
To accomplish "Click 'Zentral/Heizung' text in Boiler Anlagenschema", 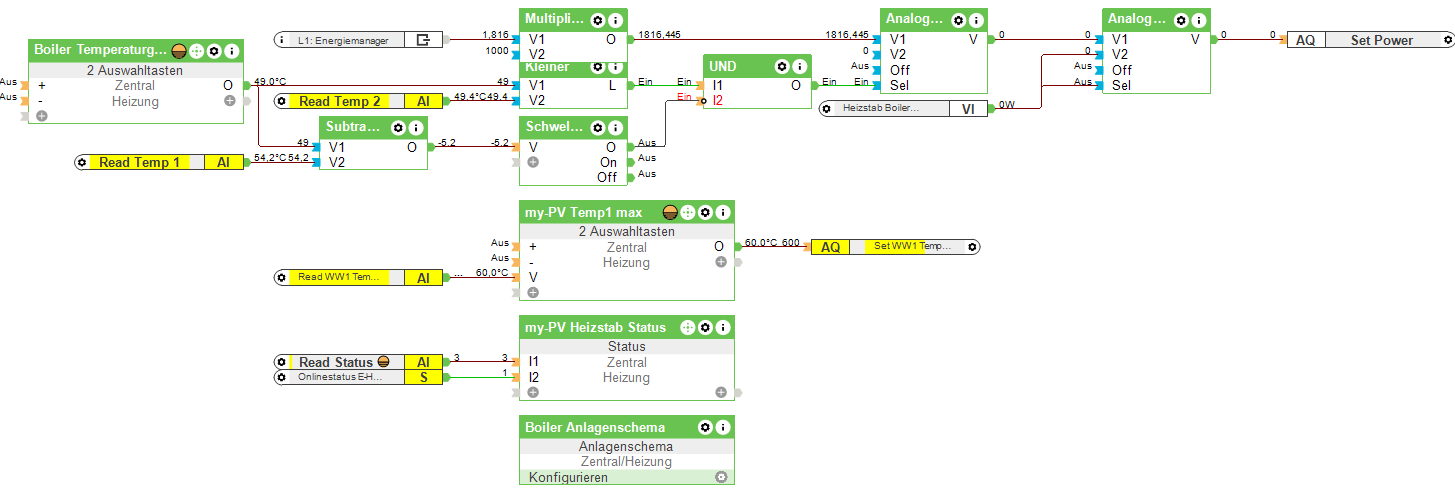I will [x=626, y=462].
